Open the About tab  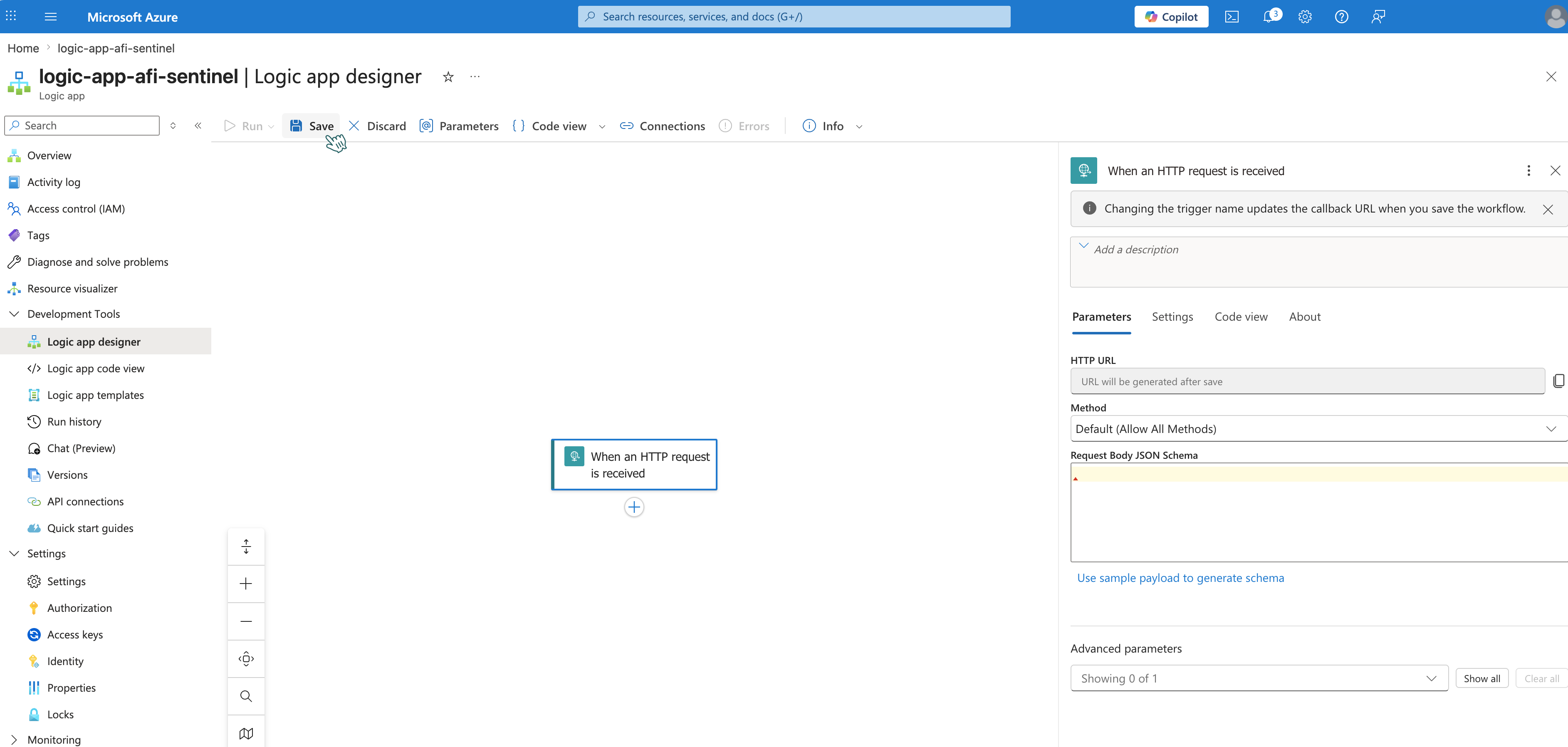pyautogui.click(x=1304, y=317)
